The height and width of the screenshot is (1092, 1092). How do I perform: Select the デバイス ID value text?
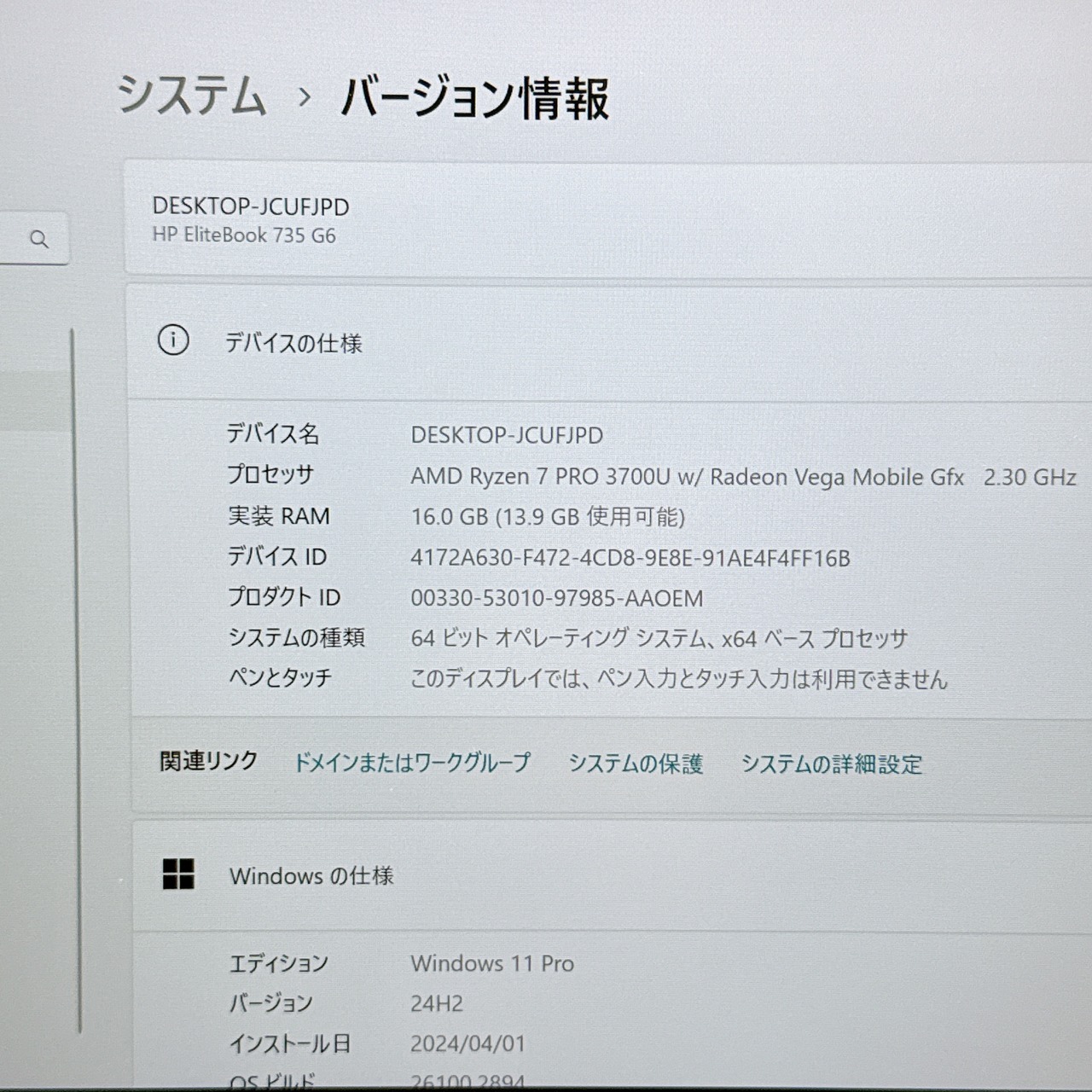[631, 556]
